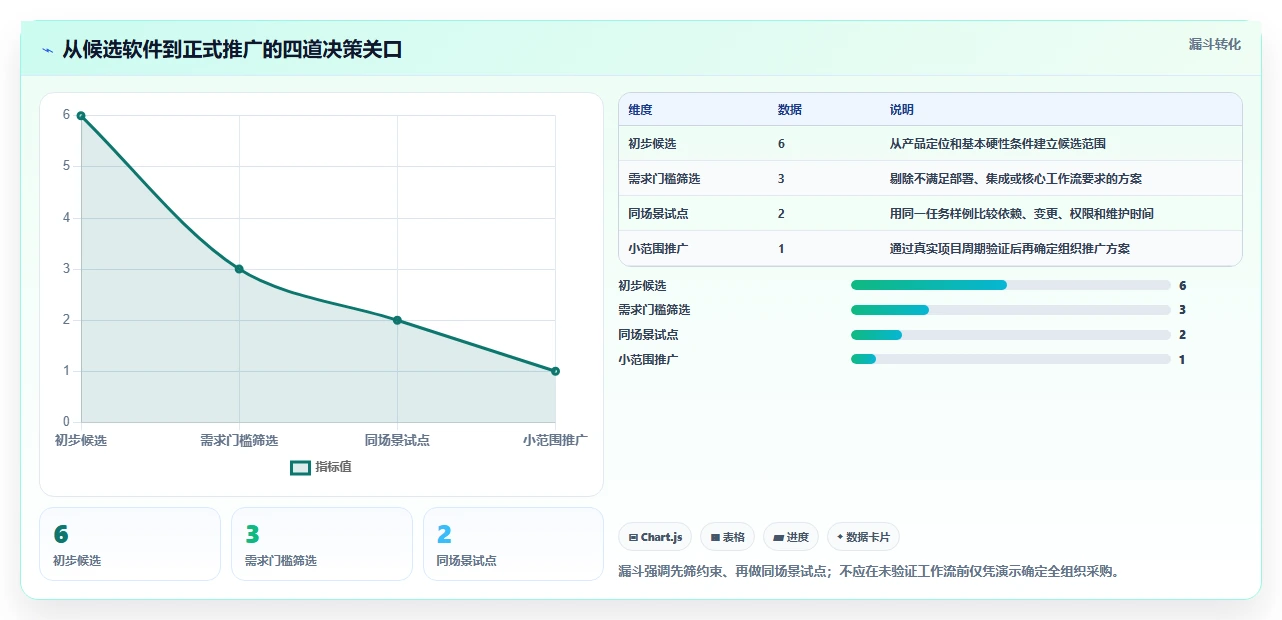Click the lightning icon beside the title
Image resolution: width=1282 pixels, height=620 pixels.
click(47, 49)
